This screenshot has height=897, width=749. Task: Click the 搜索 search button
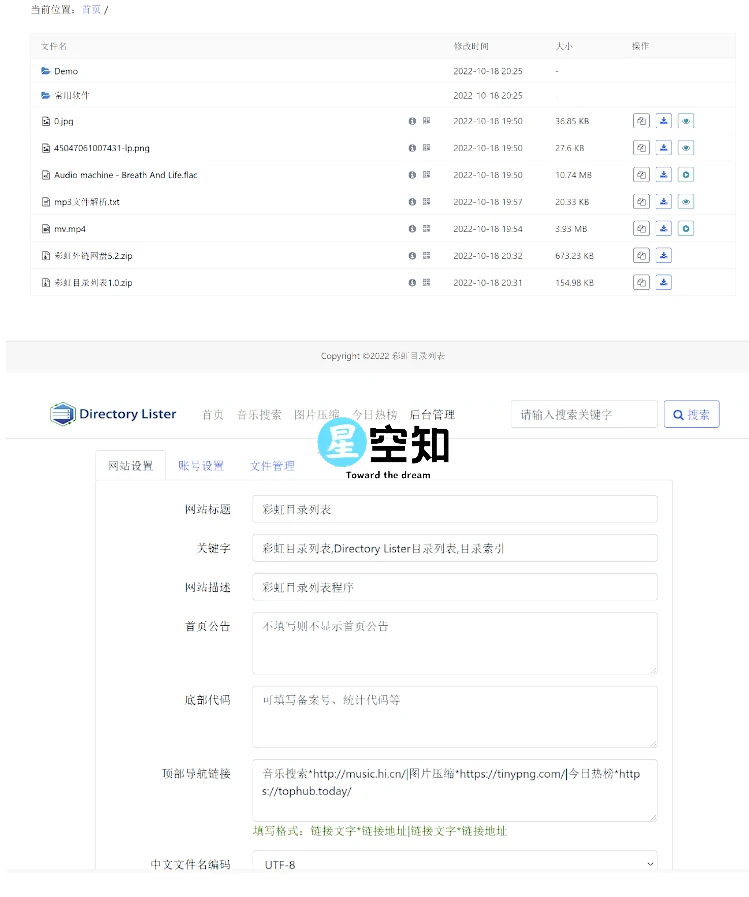692,414
